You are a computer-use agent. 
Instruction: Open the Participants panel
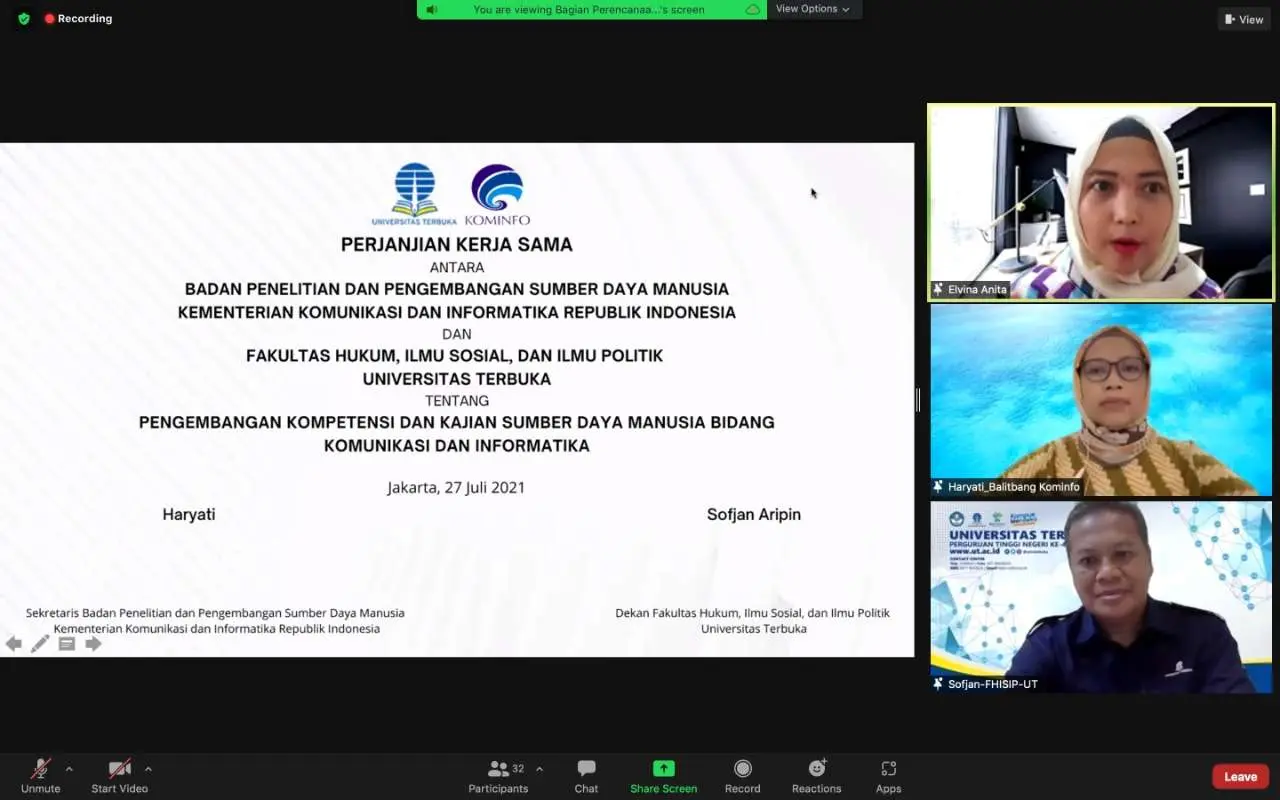tap(498, 775)
